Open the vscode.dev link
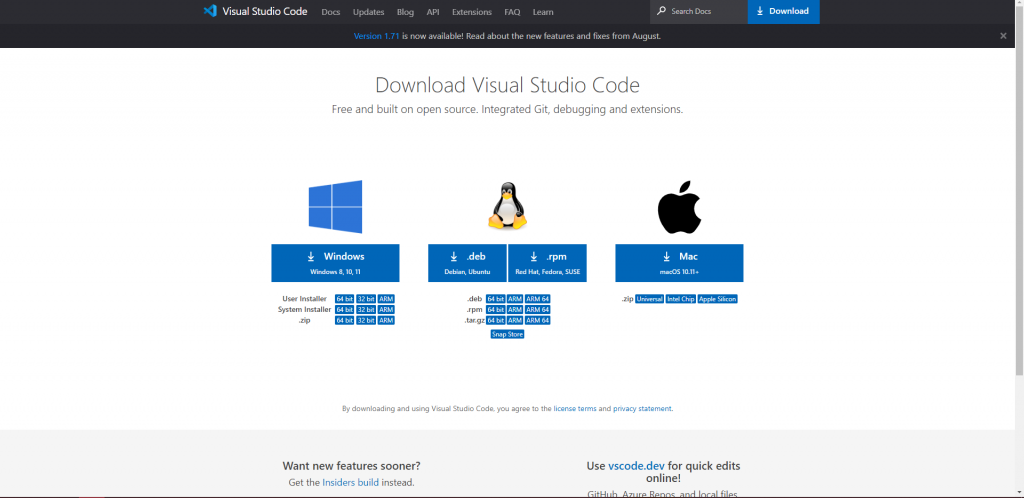This screenshot has width=1024, height=498. pos(637,466)
